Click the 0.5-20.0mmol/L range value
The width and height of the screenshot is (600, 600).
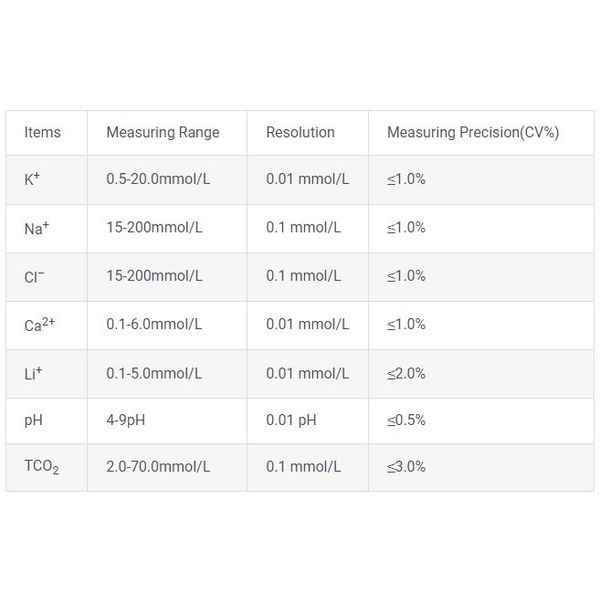158,179
